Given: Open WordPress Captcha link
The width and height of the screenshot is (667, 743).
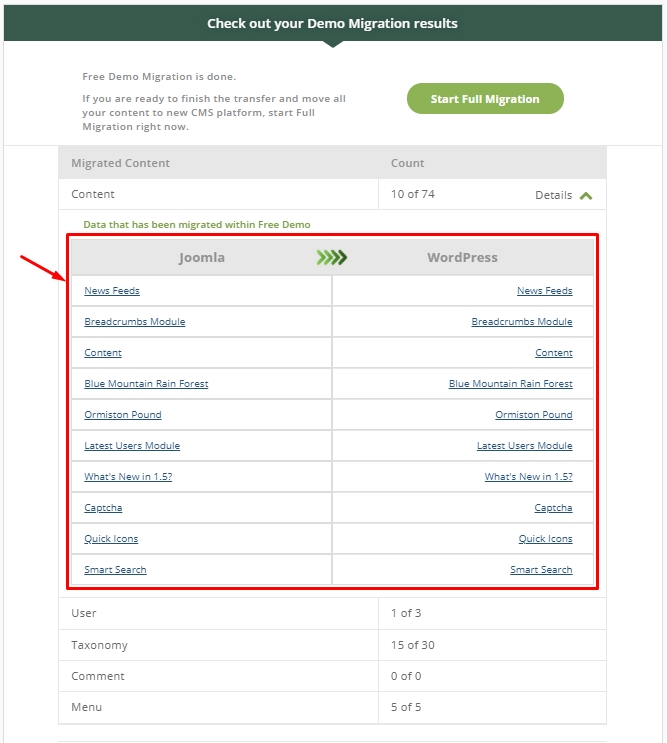Looking at the screenshot, I should pos(553,507).
